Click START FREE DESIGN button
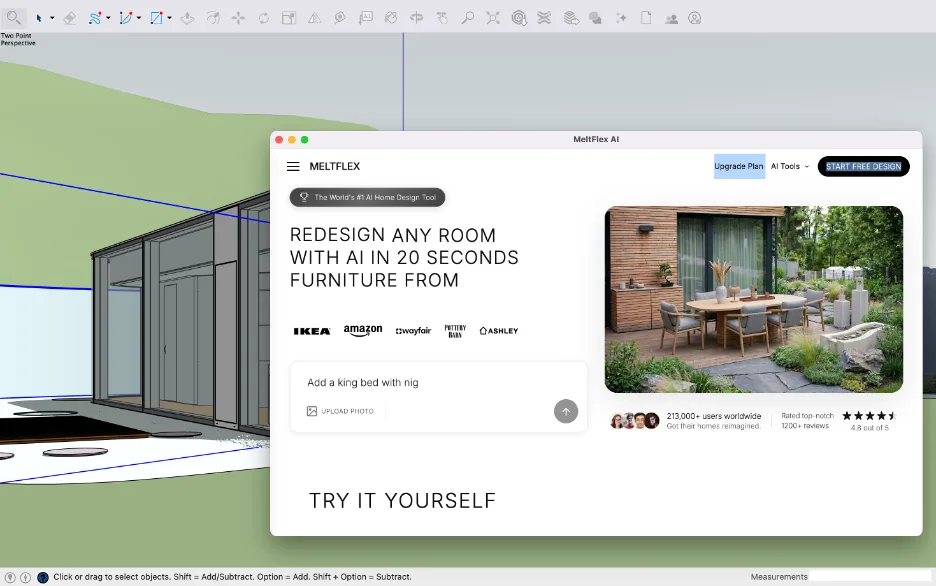Image resolution: width=936 pixels, height=586 pixels. (863, 166)
